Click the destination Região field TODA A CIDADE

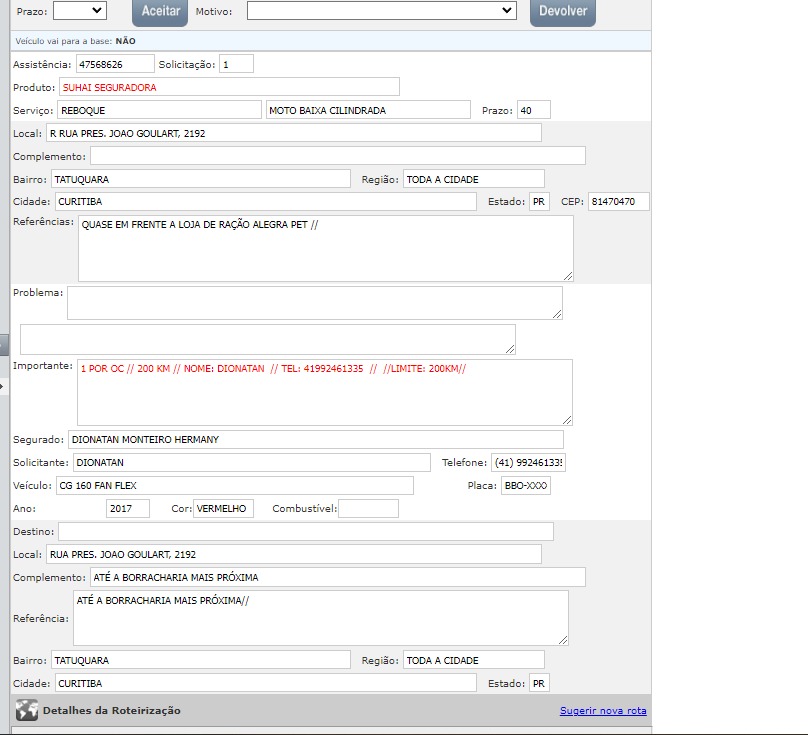pyautogui.click(x=474, y=660)
